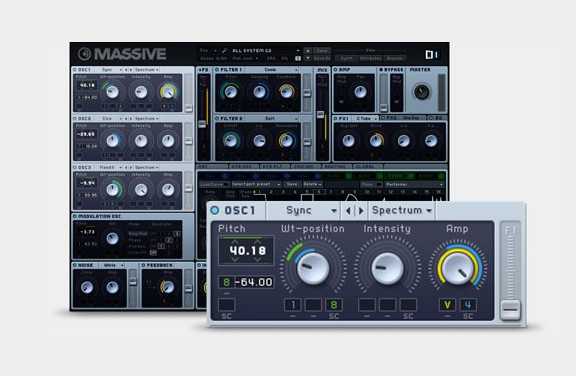The width and height of the screenshot is (576, 376).
Task: Toggle Modulation OSC power button
Action: click(75, 216)
